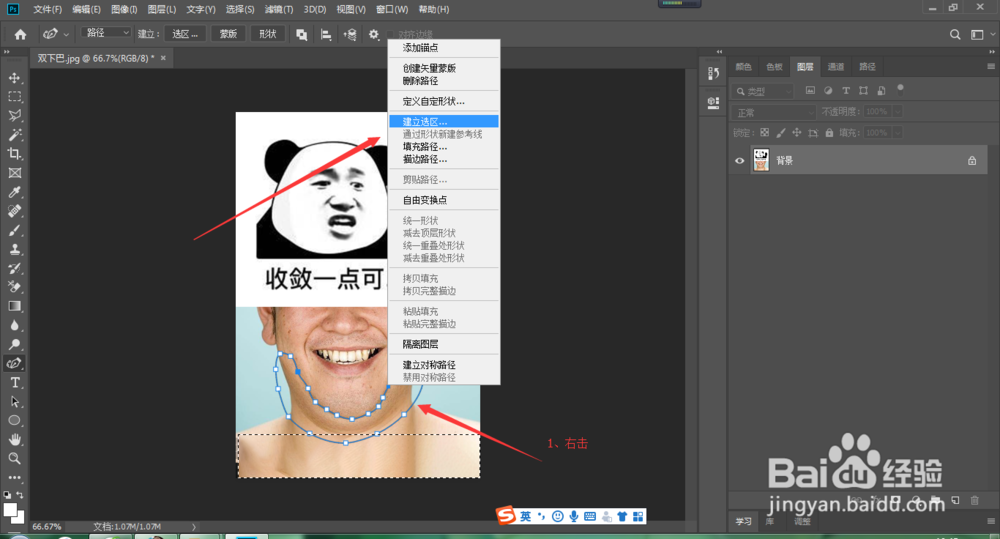Expand the pen tool preset picker arrow
Screen dimensions: 1000x539
[x=66, y=34]
